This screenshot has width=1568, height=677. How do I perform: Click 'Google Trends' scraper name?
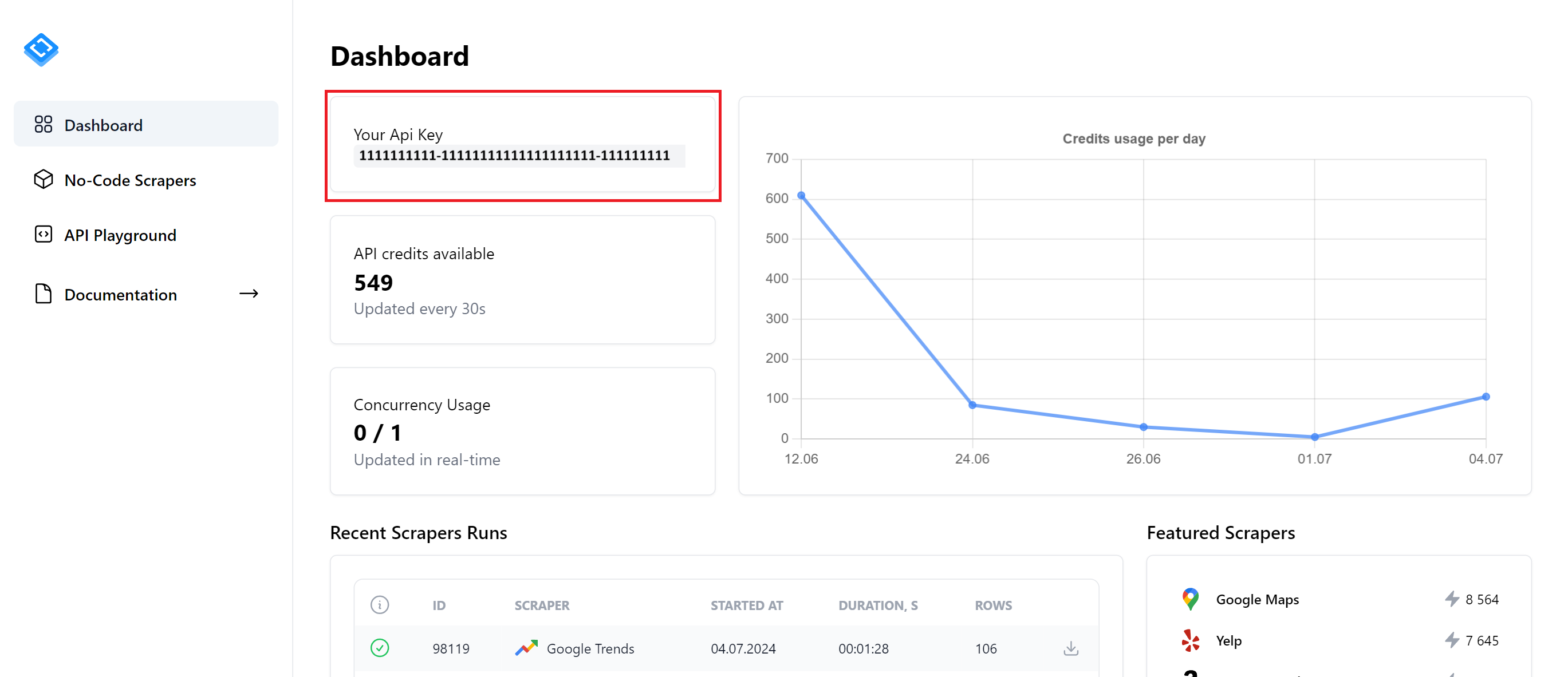tap(590, 649)
